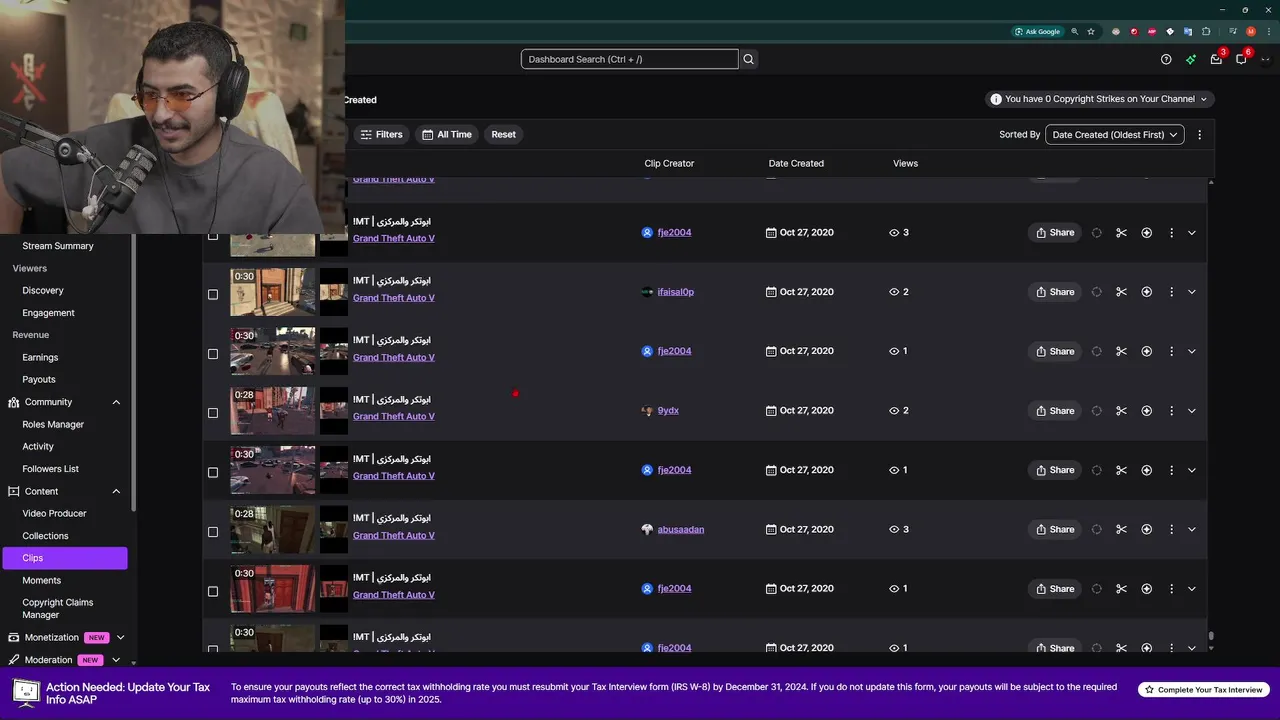Open the three-dot menu for 9ydx clip
This screenshot has height=720, width=1280.
[x=1171, y=411]
